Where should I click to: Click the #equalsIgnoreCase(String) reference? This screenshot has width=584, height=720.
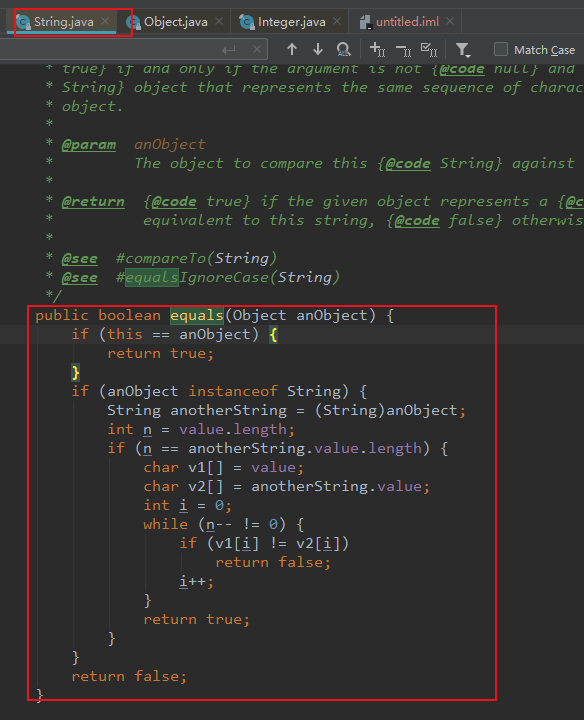228,277
